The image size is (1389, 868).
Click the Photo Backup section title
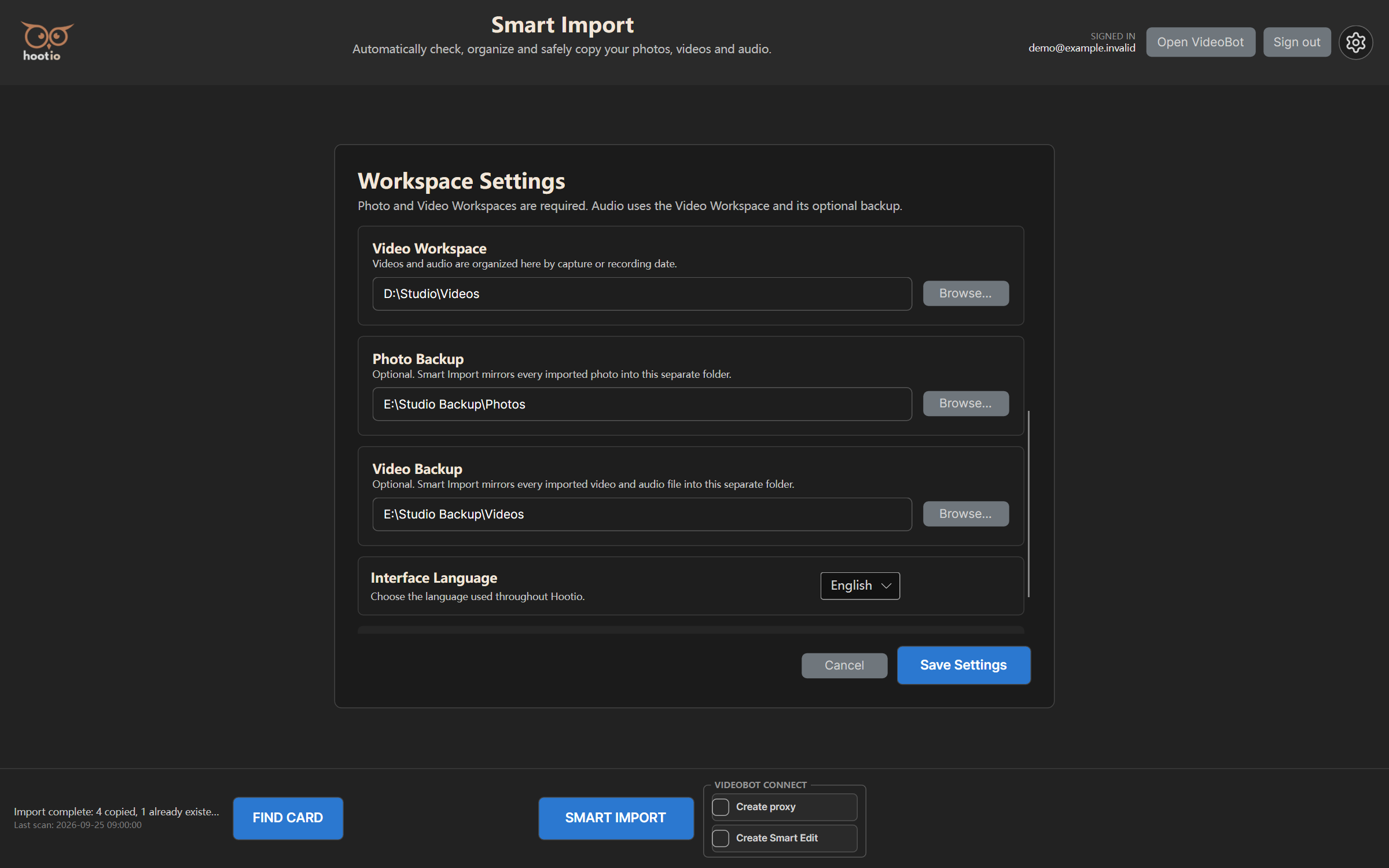coord(418,359)
